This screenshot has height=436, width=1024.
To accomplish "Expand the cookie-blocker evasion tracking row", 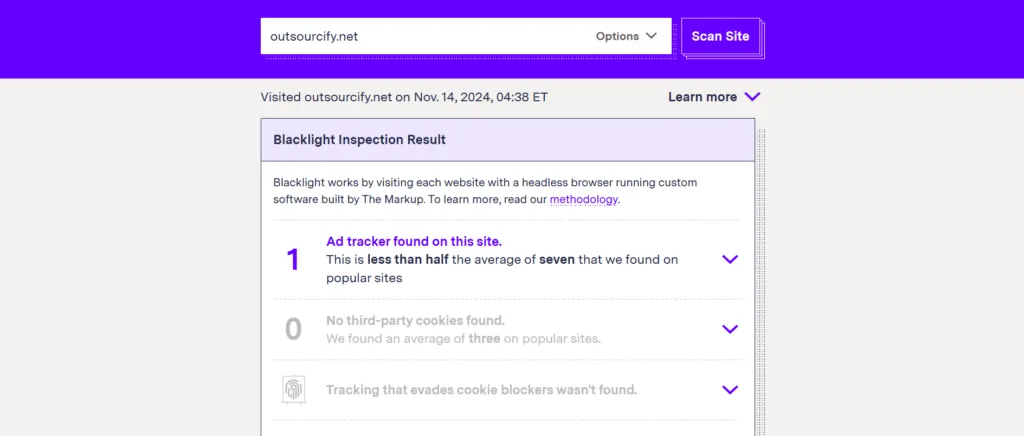I will [x=729, y=390].
